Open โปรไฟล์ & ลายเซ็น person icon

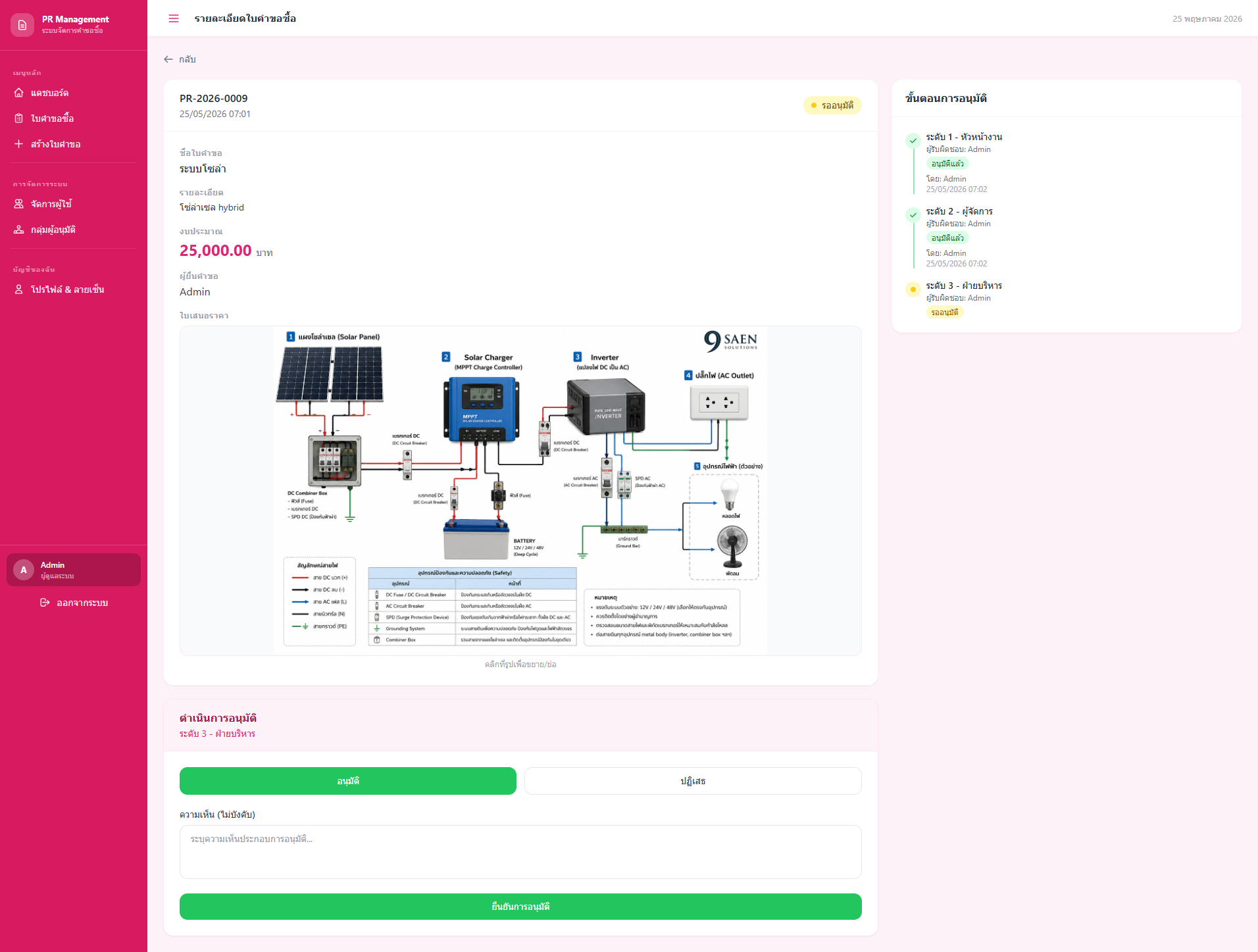click(x=19, y=289)
